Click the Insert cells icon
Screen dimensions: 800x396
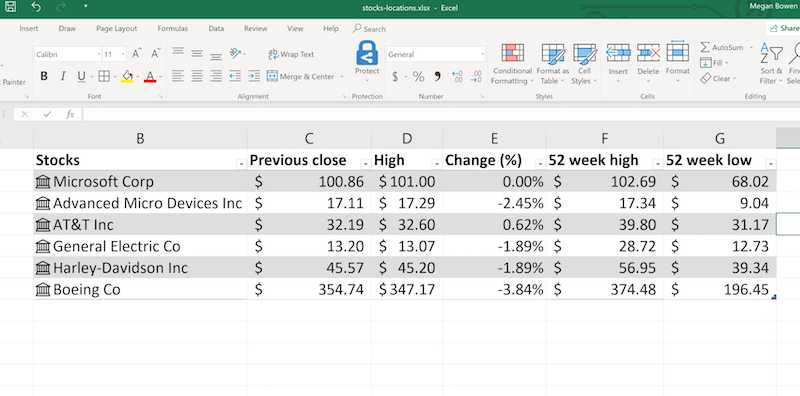tap(618, 53)
